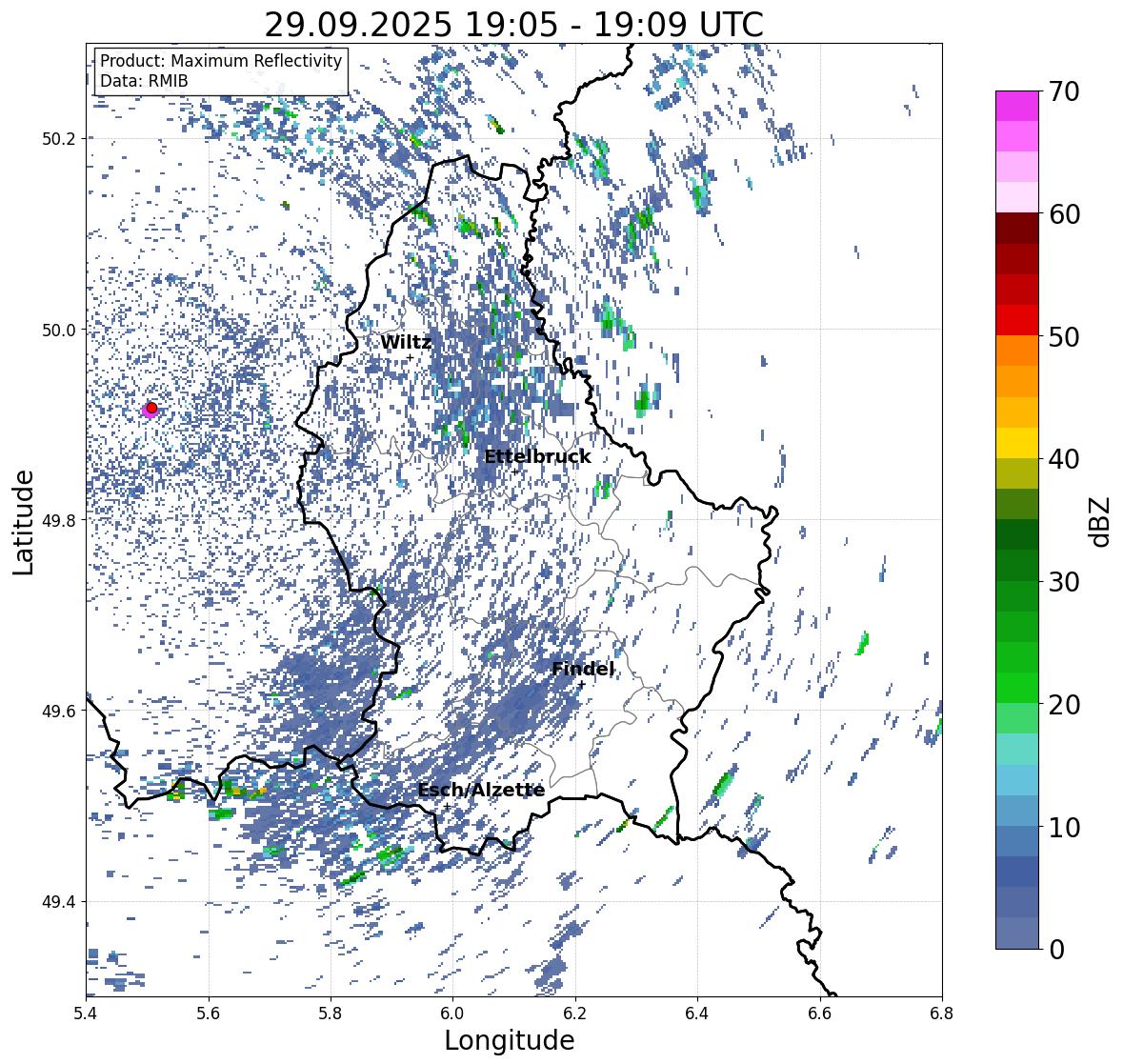The image size is (1123, 1064).
Task: Click the latitude tick label 49.8
Action: 59,520
